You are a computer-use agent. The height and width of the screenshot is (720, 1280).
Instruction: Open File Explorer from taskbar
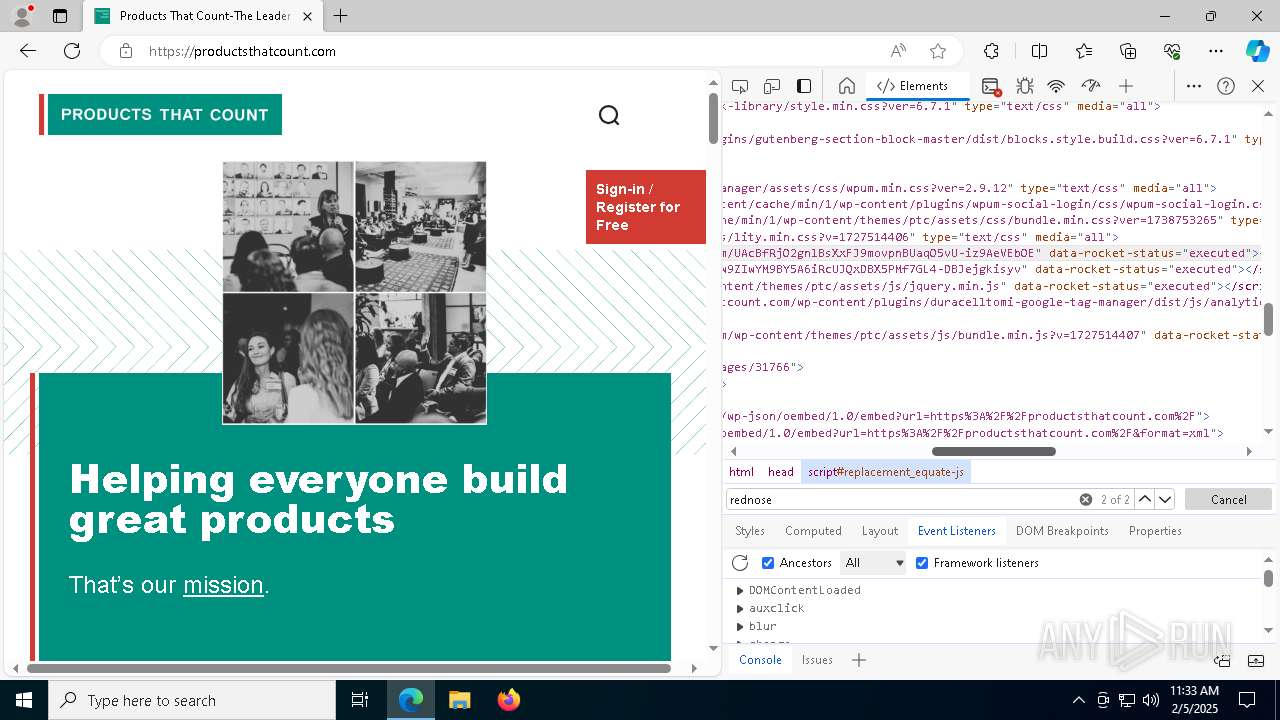460,700
